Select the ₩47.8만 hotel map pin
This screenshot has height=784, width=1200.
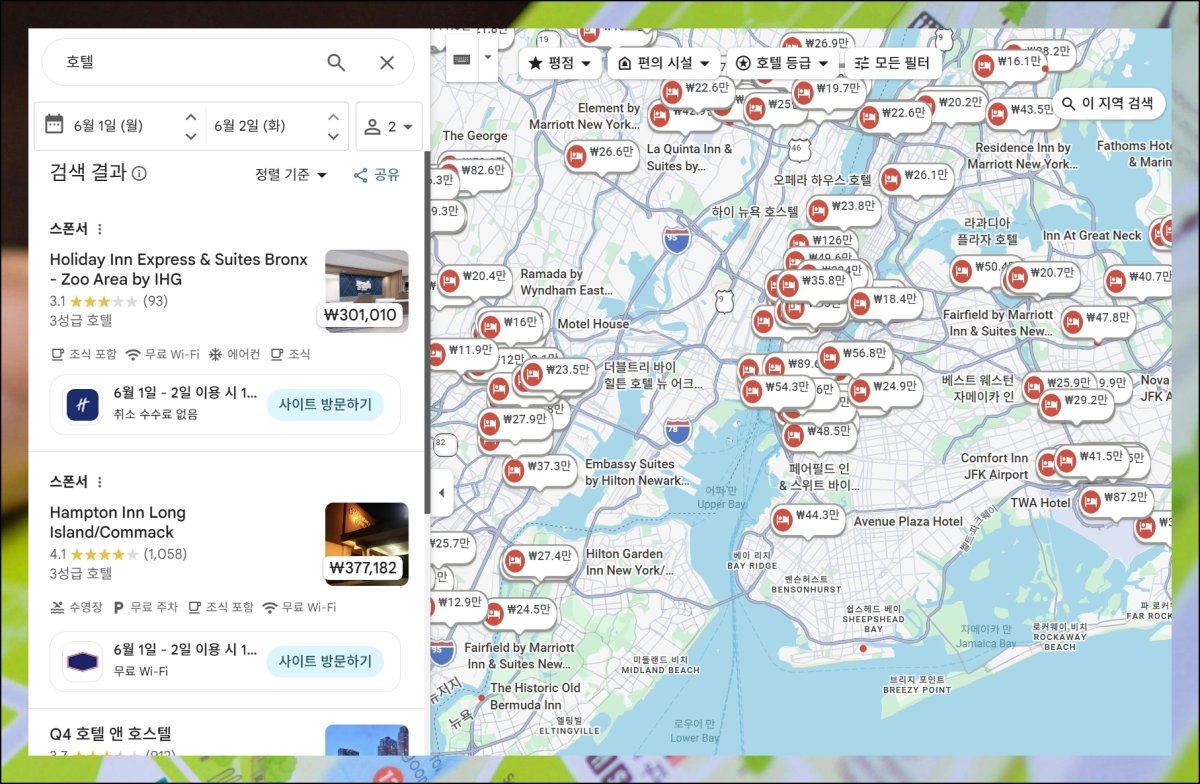pyautogui.click(x=1097, y=319)
